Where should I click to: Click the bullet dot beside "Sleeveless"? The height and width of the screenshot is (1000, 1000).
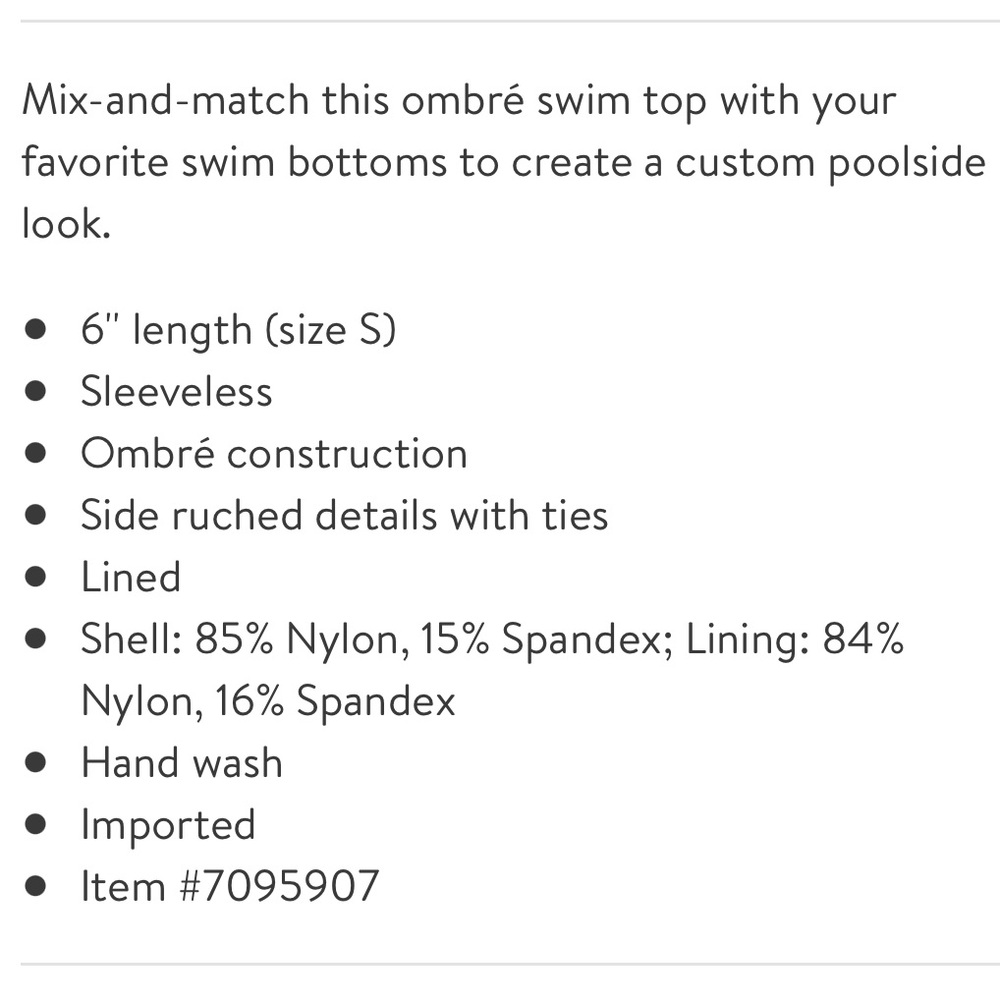click(37, 392)
